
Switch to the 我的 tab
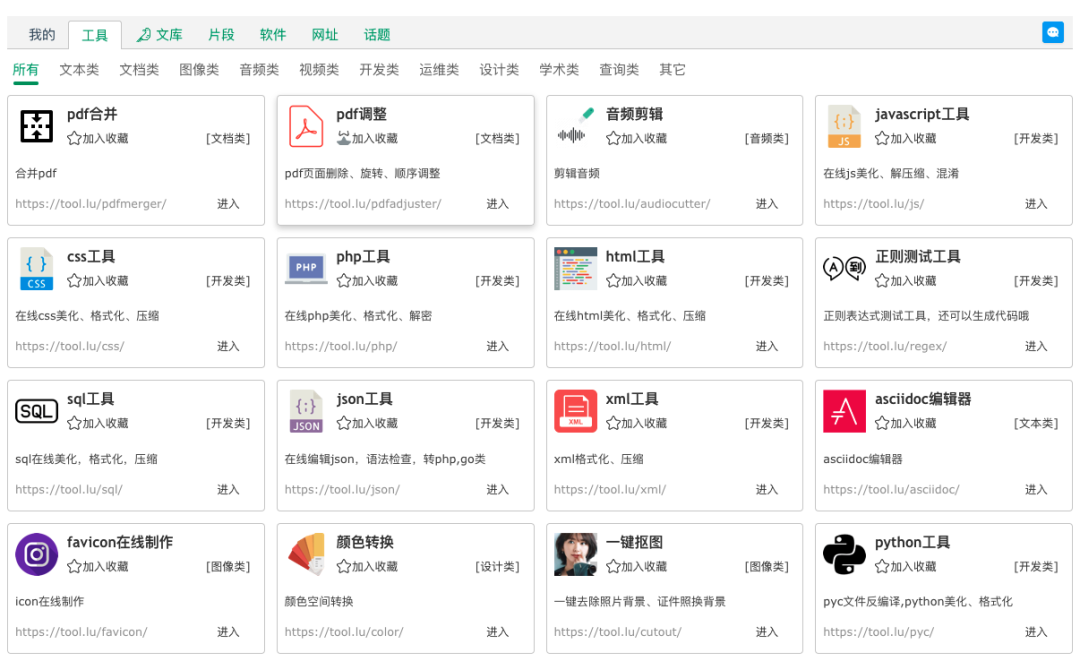point(42,34)
